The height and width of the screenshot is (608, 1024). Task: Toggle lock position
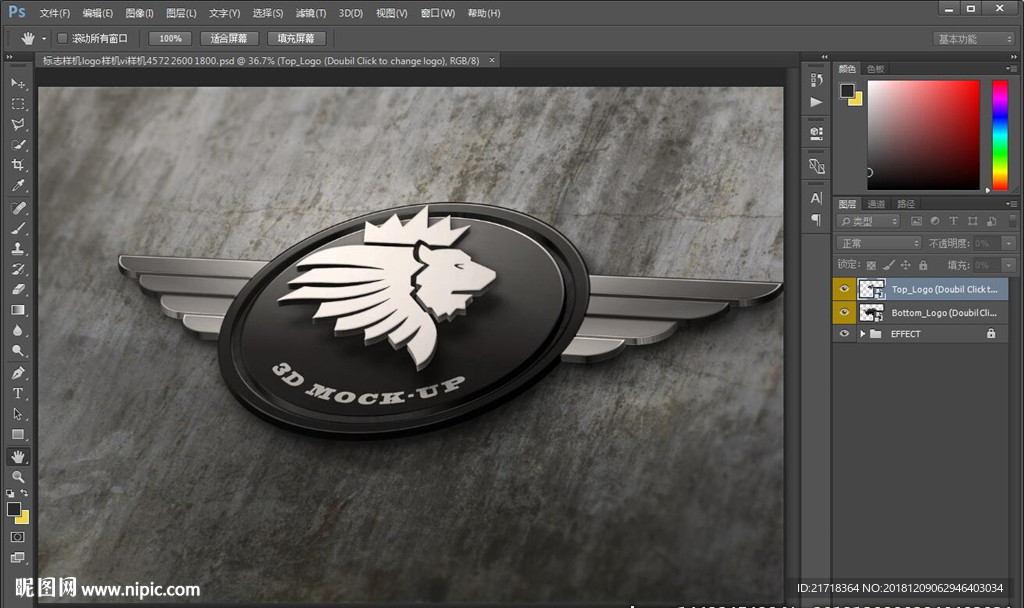point(905,265)
